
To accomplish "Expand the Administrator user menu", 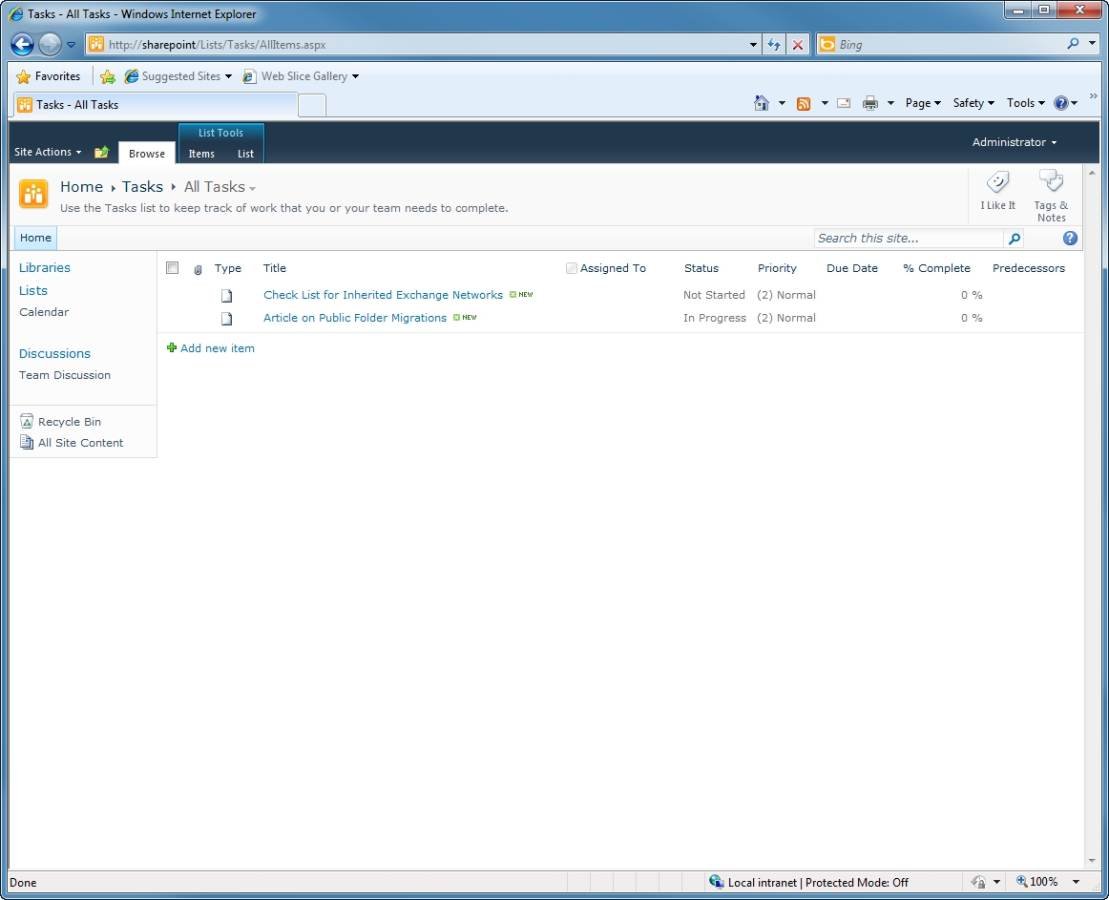I will pos(1014,142).
